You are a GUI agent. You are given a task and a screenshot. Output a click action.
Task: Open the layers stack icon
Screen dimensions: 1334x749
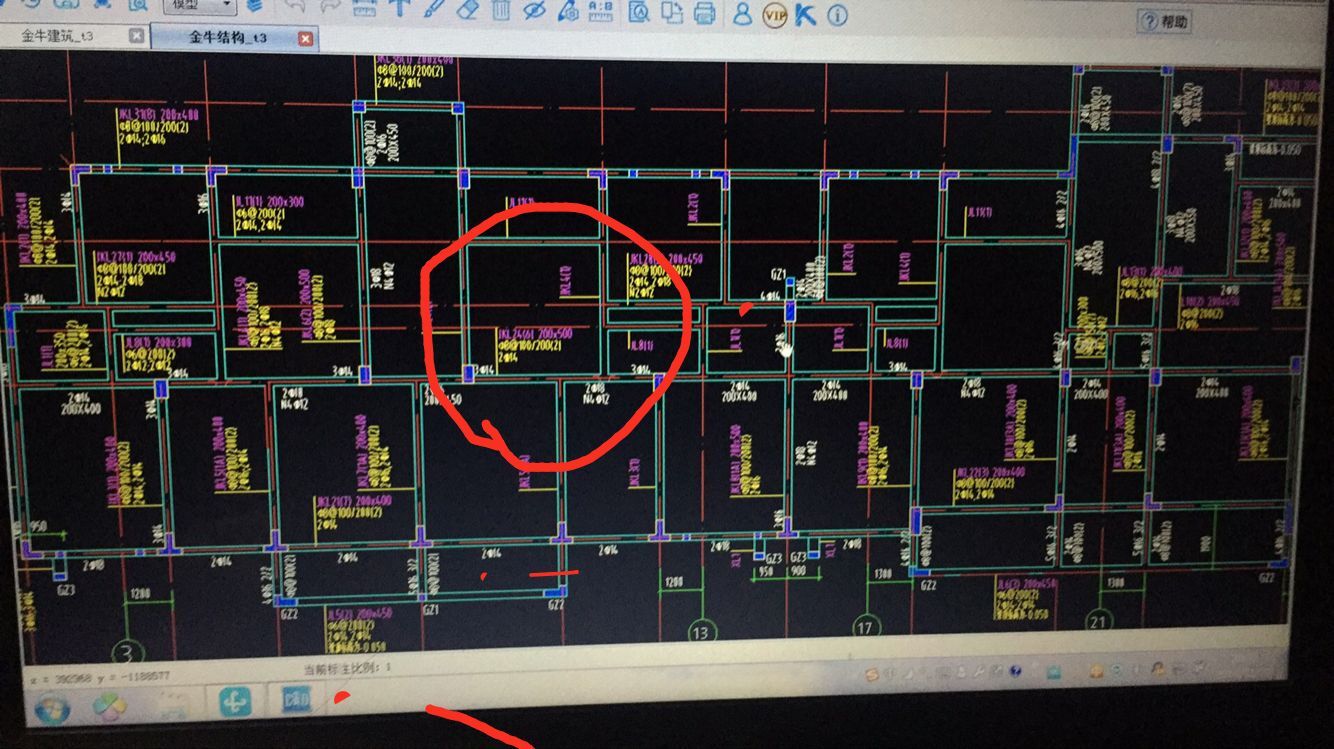[254, 5]
